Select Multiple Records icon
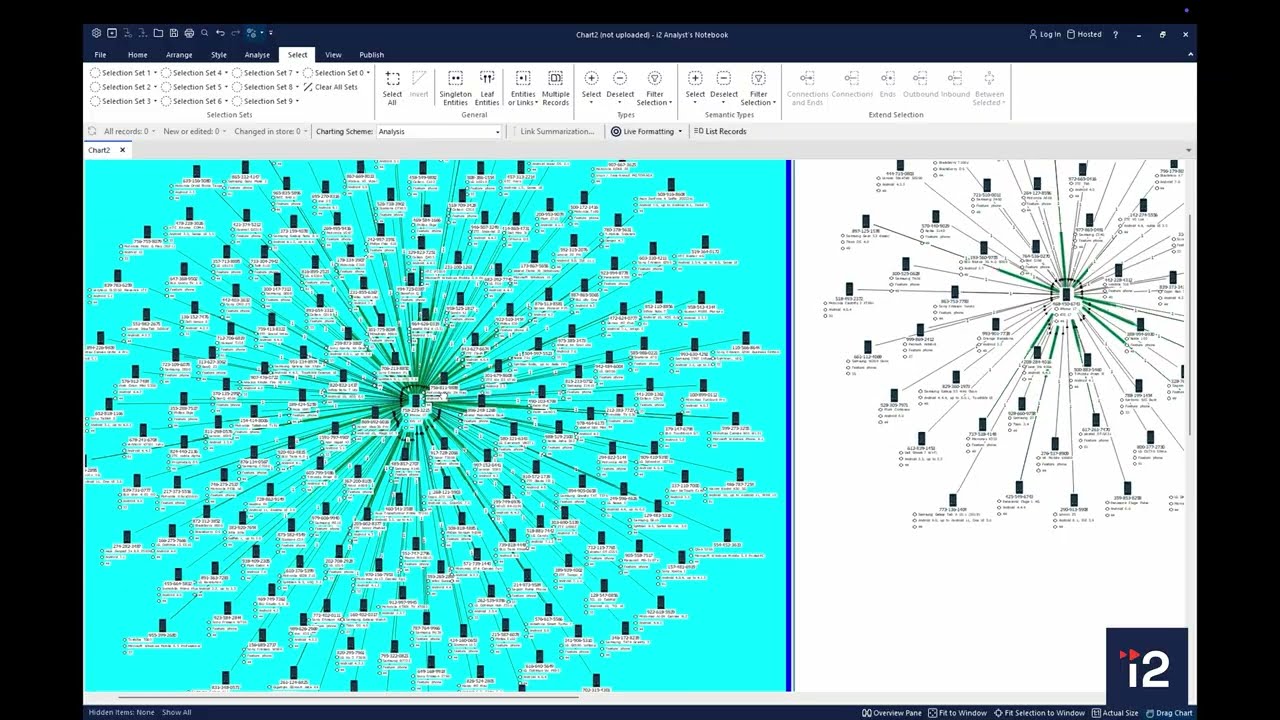 [x=555, y=79]
